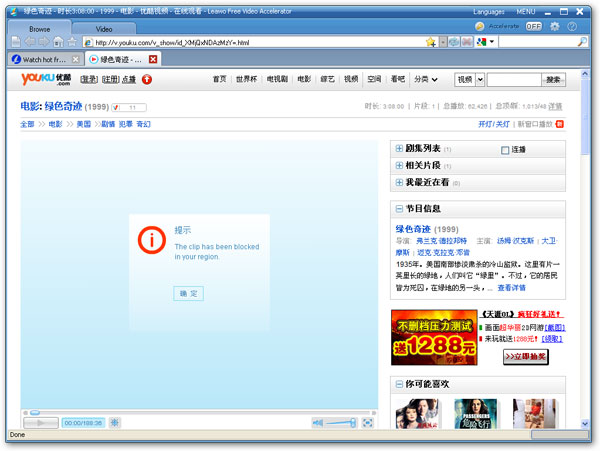
Task: Click the Youku search input field
Action: point(514,80)
